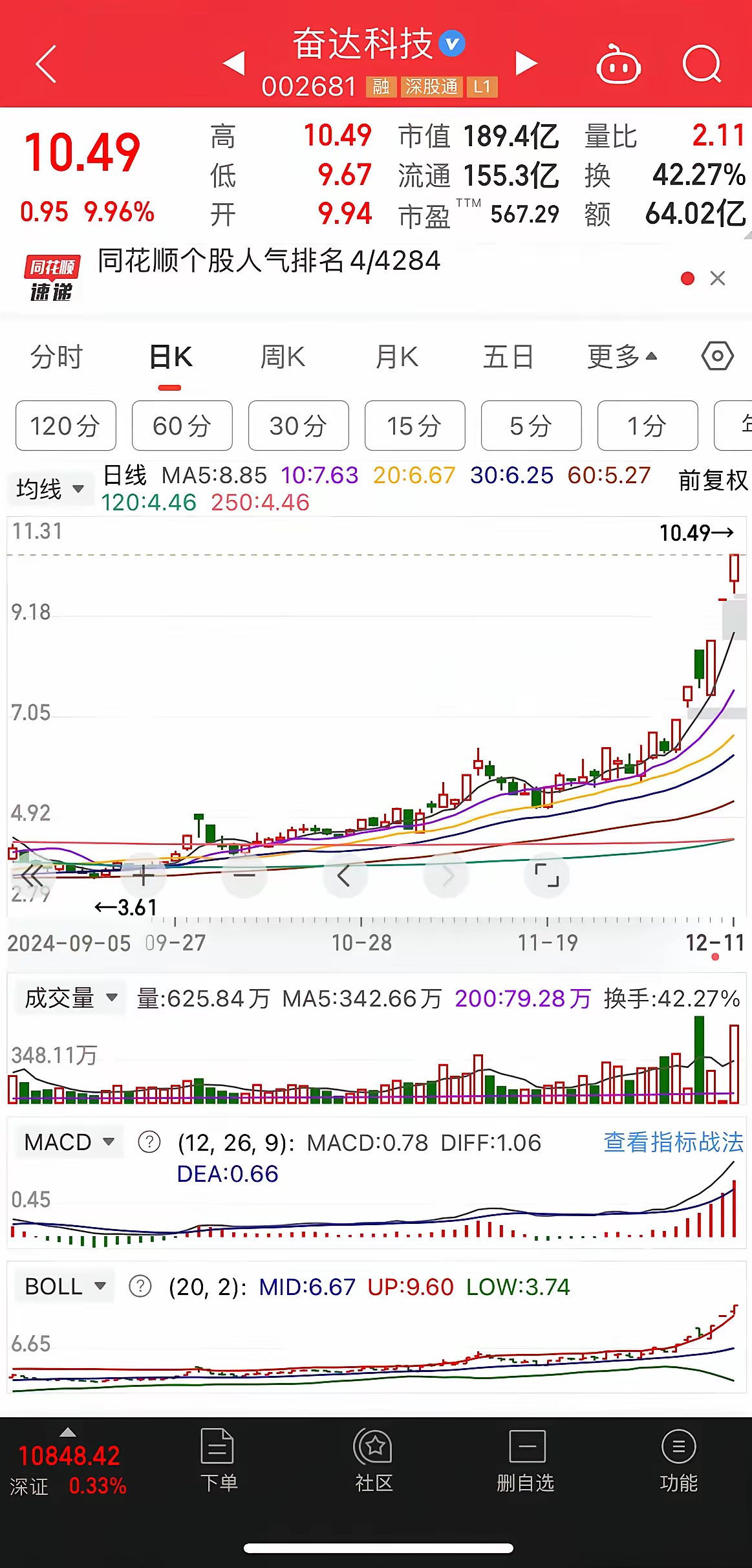Expand the chart to fullscreen
This screenshot has height=1568, width=752.
tap(547, 875)
